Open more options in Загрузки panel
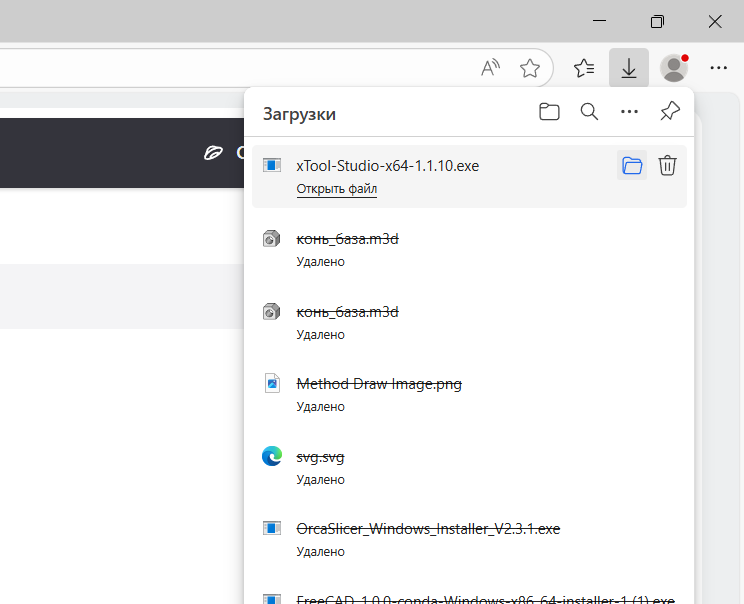Screen dimensions: 744x604 coord(629,112)
